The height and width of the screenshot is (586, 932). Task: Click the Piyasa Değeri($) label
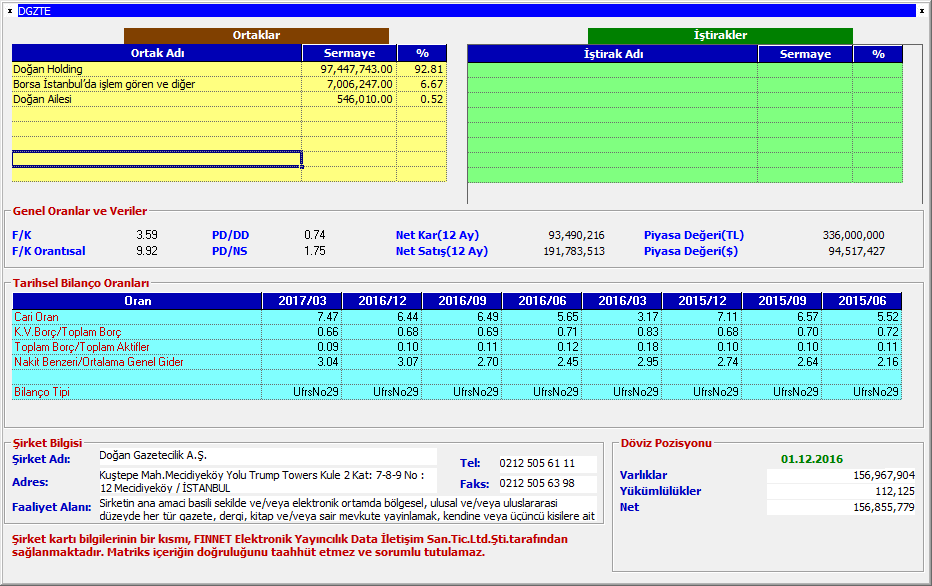click(x=691, y=251)
